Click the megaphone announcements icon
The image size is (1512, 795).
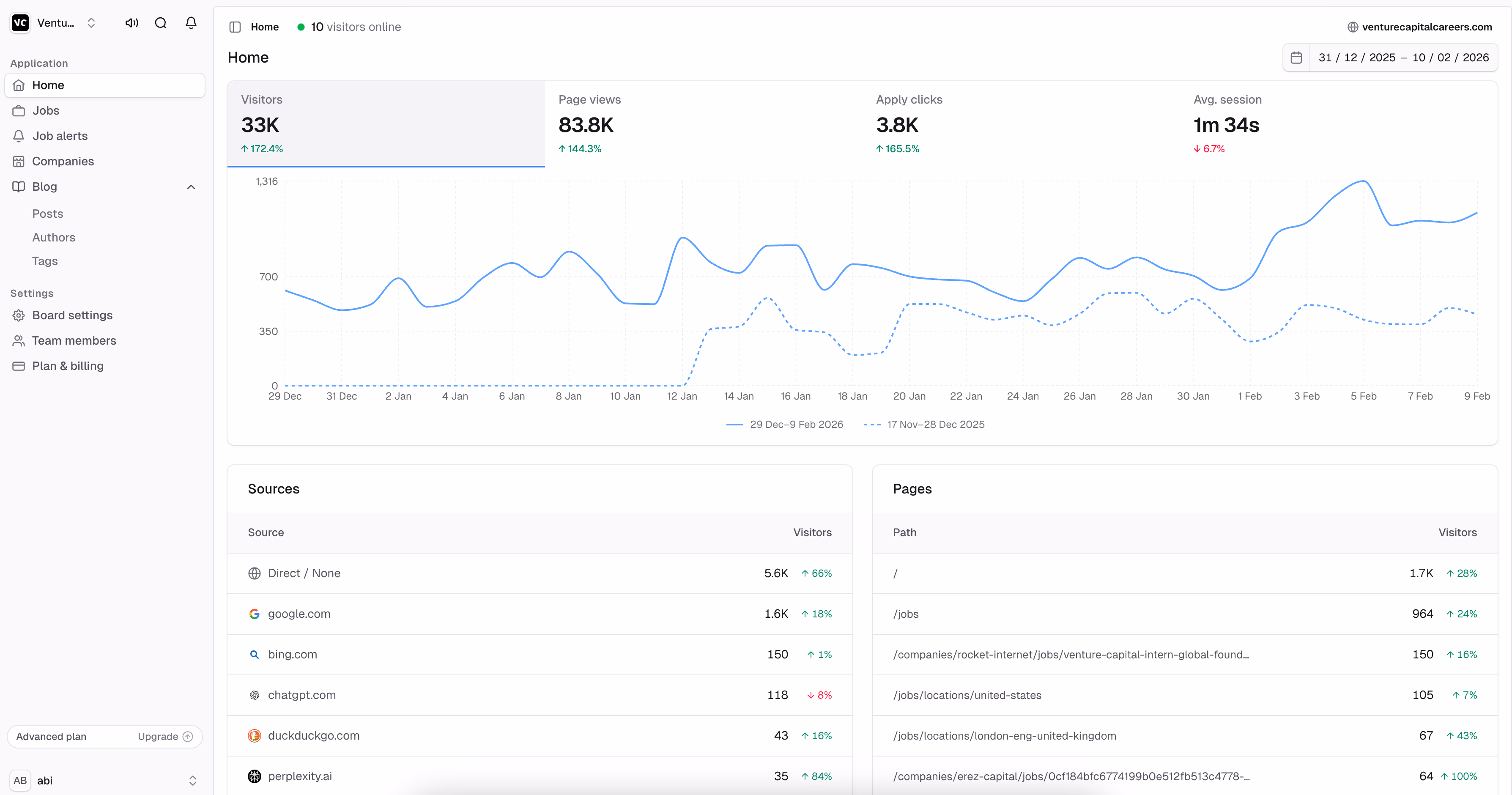point(131,23)
